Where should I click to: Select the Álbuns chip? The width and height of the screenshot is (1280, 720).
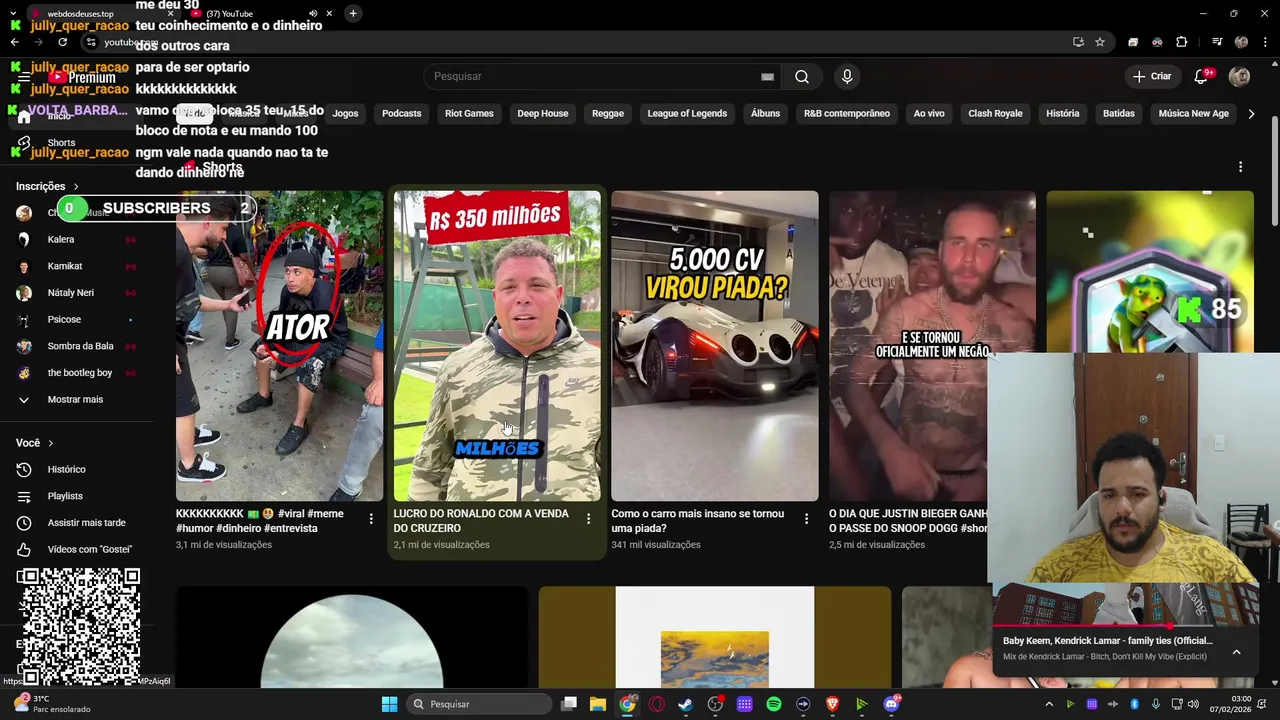click(765, 114)
